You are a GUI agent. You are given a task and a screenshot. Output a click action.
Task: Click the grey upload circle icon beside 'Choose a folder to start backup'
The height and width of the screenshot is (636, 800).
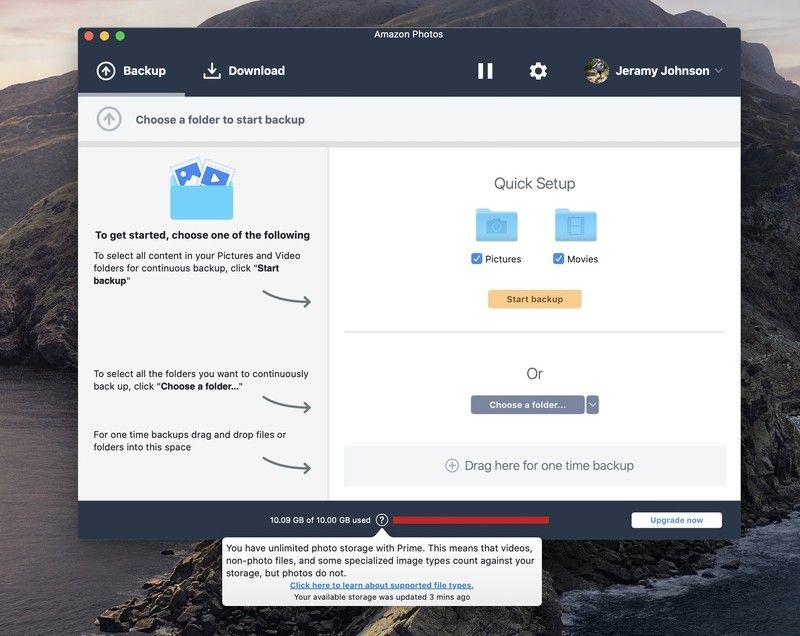click(109, 119)
